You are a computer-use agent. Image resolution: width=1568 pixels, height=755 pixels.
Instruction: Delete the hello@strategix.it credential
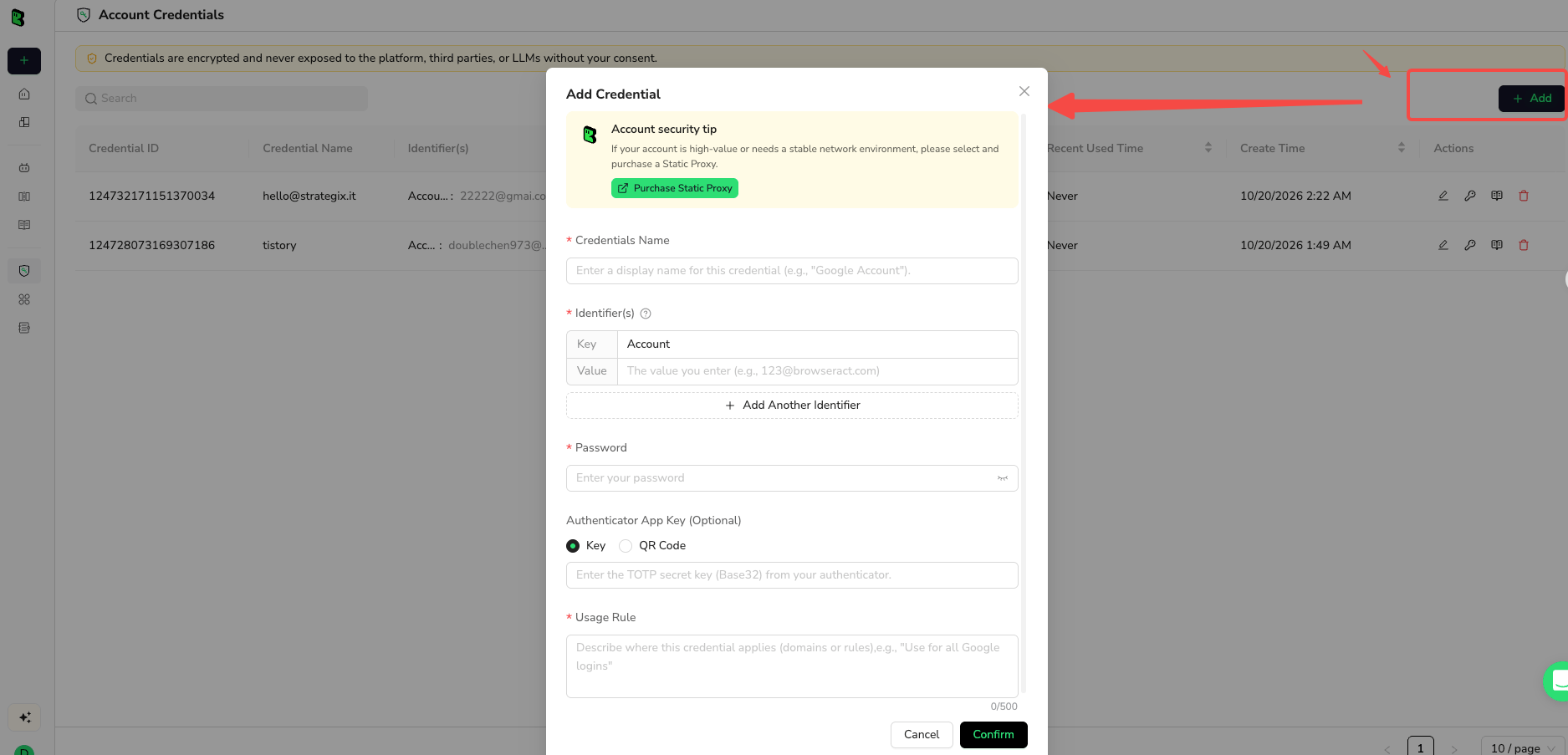pyautogui.click(x=1524, y=196)
